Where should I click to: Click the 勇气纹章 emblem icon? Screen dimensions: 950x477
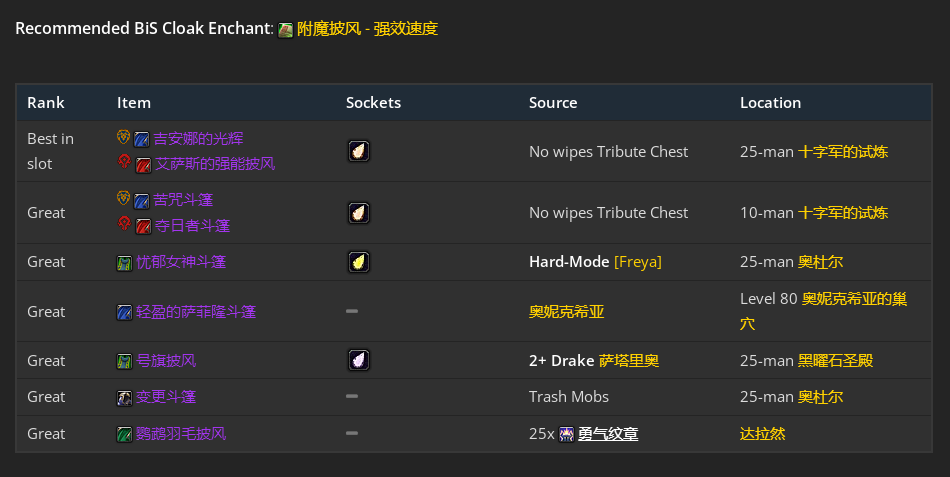tap(567, 434)
